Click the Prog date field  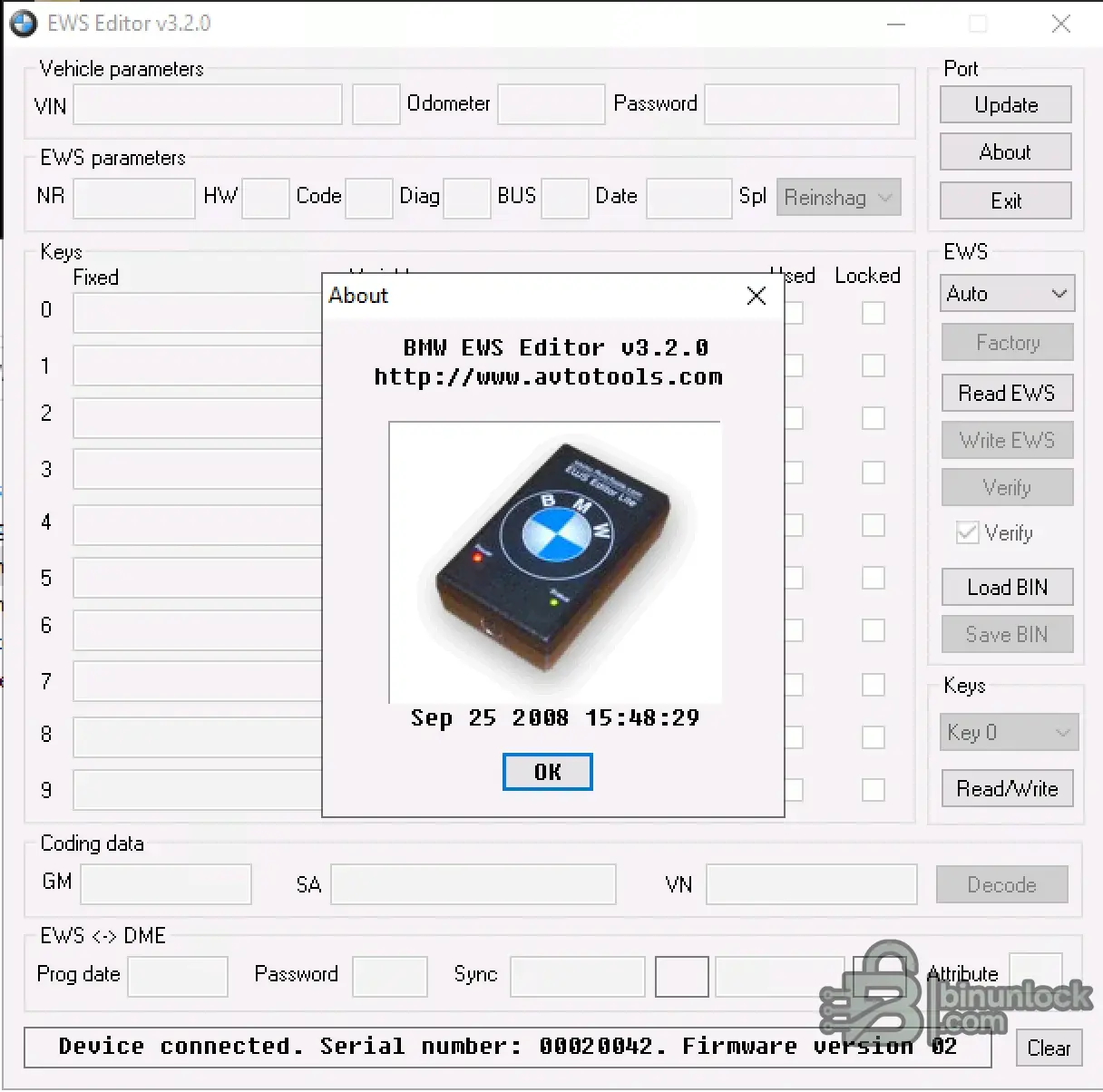(x=178, y=977)
